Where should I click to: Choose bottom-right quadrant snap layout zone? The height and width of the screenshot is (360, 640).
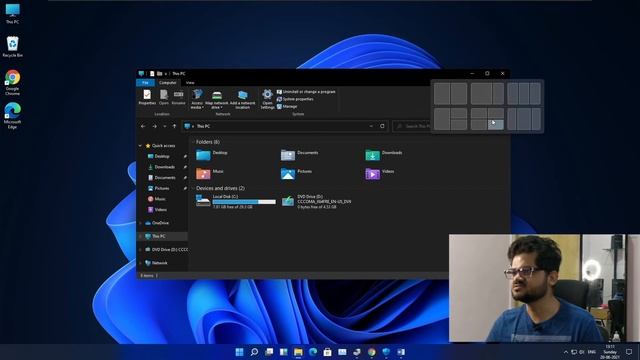tap(496, 124)
